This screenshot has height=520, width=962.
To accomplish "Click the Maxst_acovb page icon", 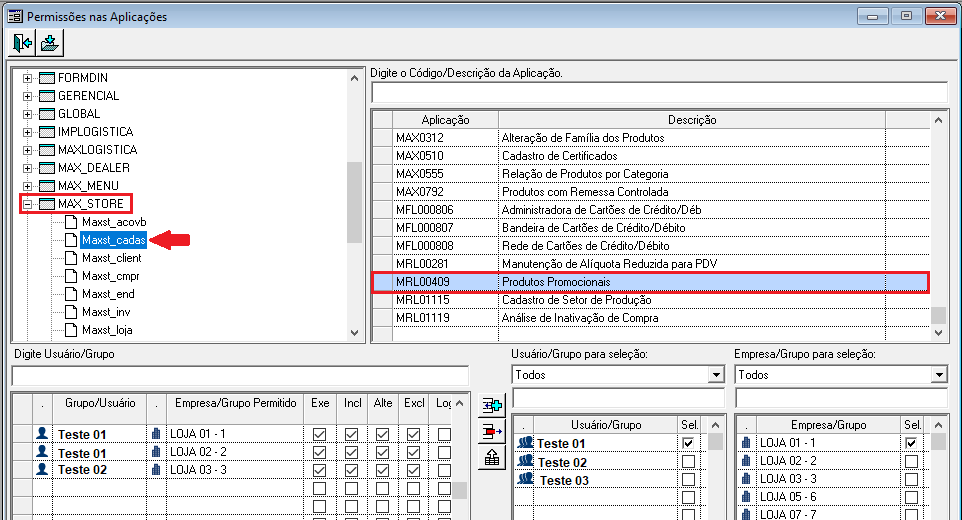I will pos(71,222).
